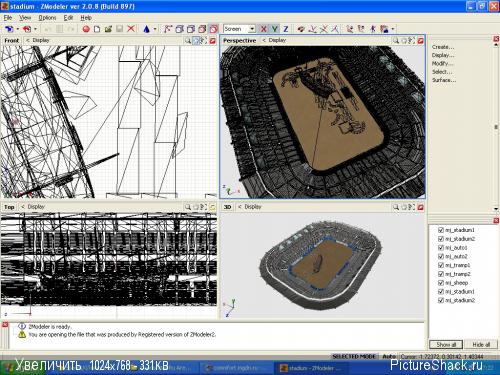Click Top viewport magnifier icon
This screenshot has width=500, height=375.
click(x=188, y=207)
